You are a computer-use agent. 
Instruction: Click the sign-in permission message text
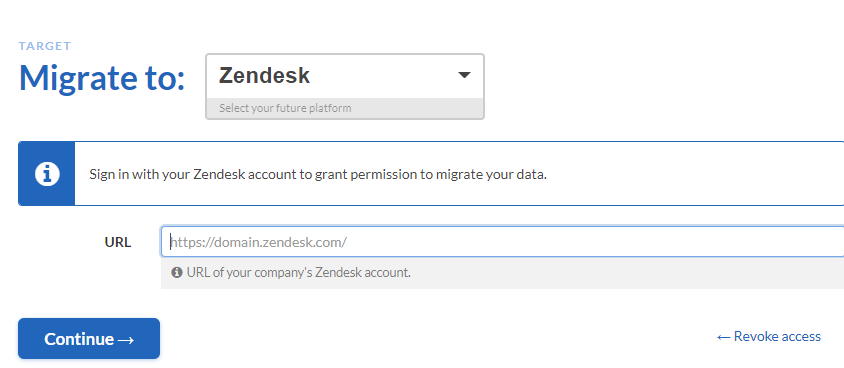(318, 174)
